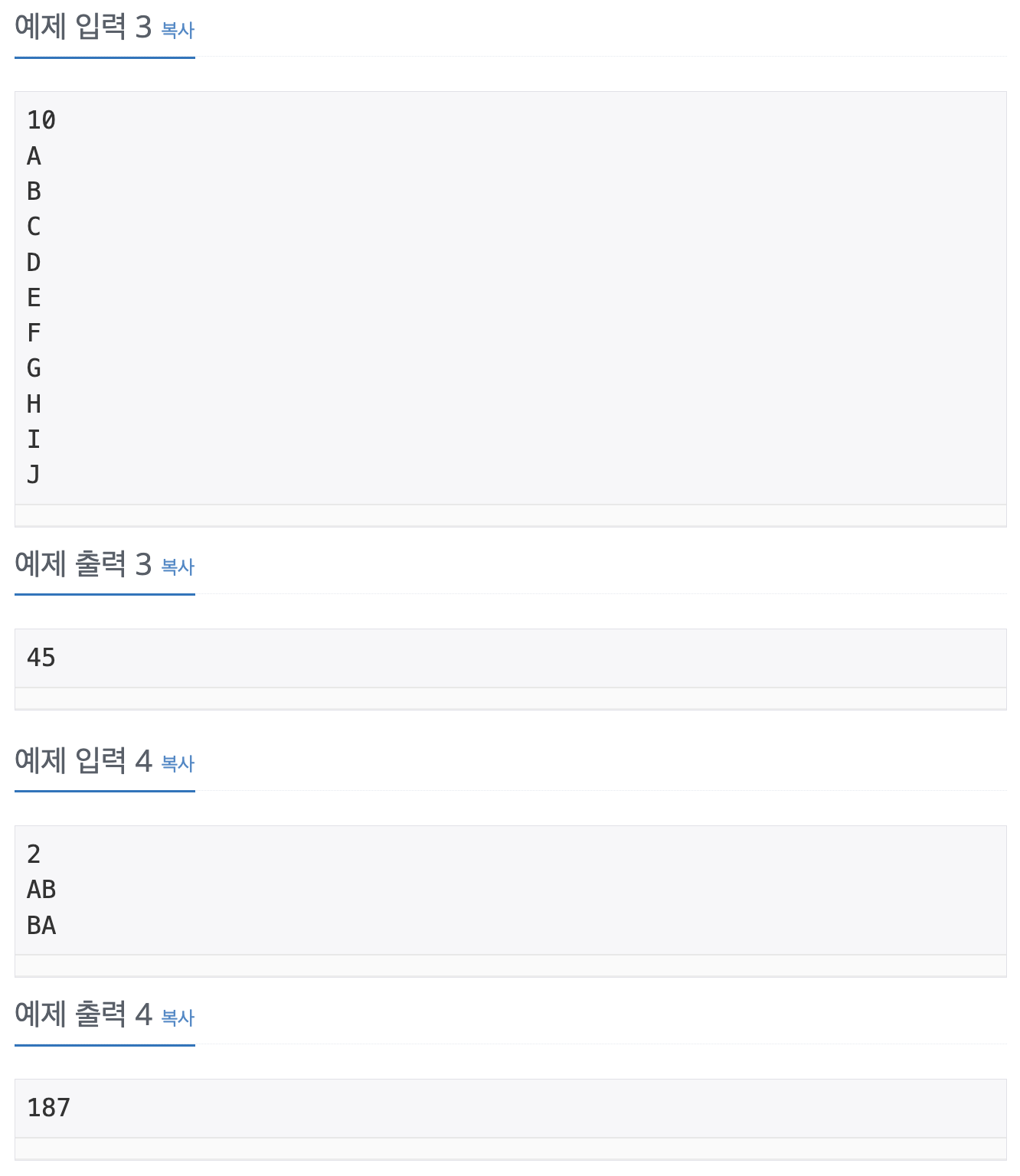The width and height of the screenshot is (1020, 1176).
Task: Click the letter J line in input 3
Action: click(34, 475)
